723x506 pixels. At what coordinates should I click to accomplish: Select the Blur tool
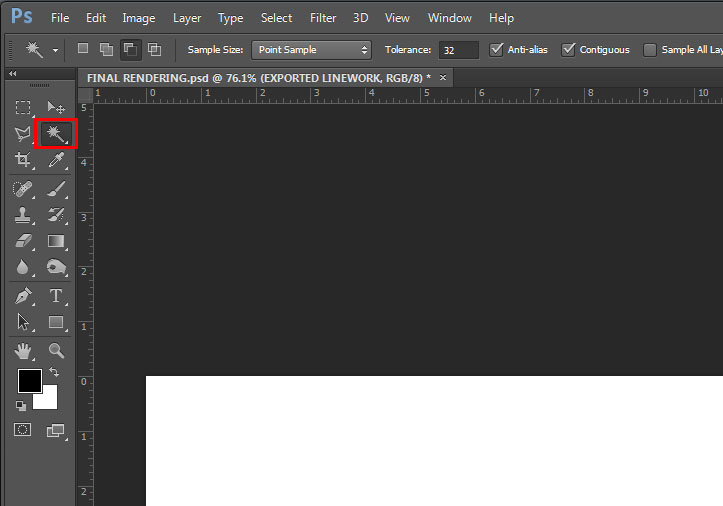[x=23, y=267]
